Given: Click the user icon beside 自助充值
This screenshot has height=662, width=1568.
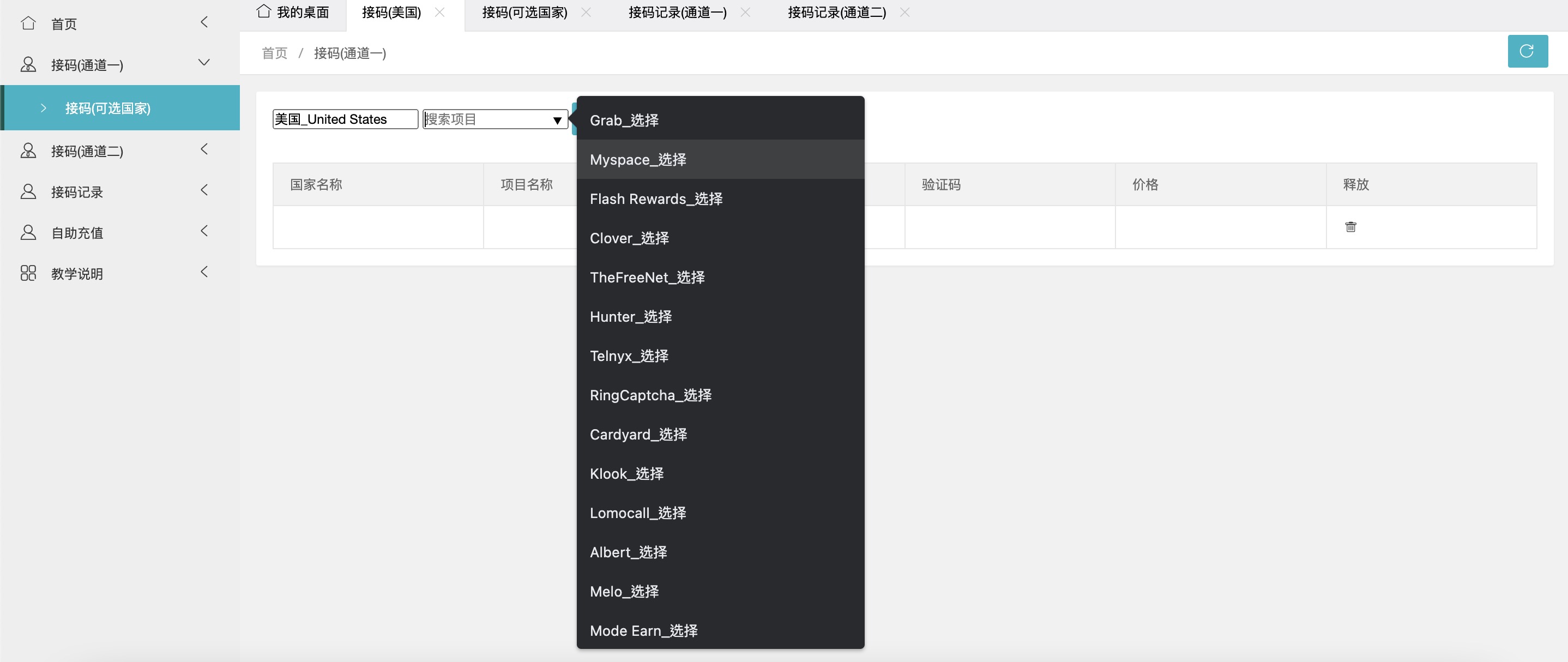Looking at the screenshot, I should click(28, 233).
